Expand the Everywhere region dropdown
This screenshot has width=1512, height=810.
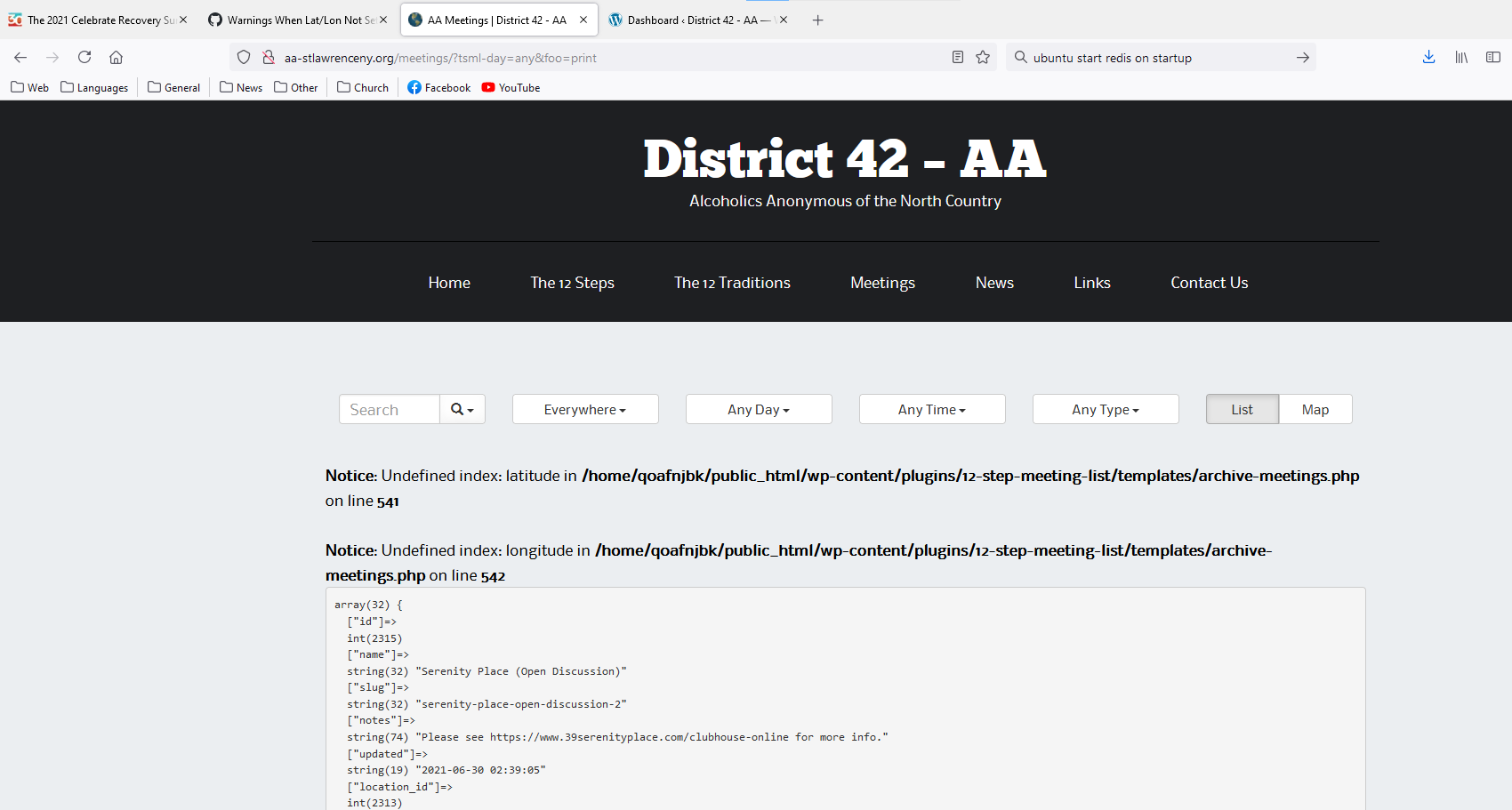click(x=585, y=409)
